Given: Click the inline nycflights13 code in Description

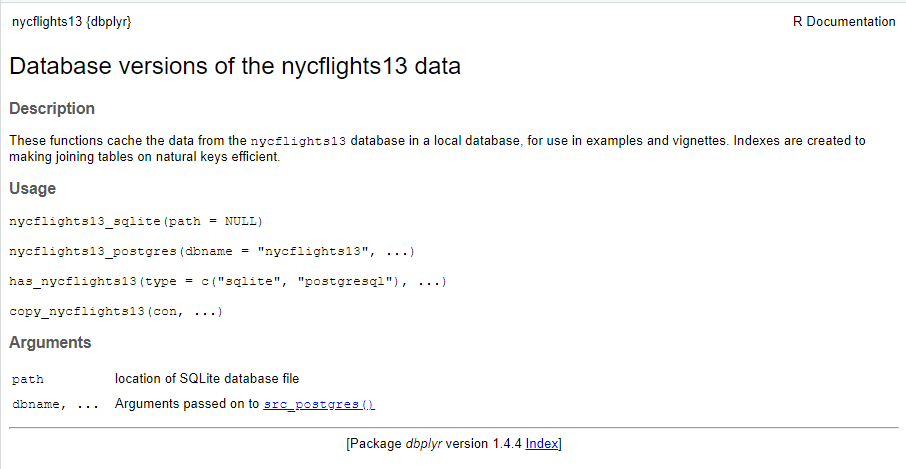Looking at the screenshot, I should click(298, 141).
